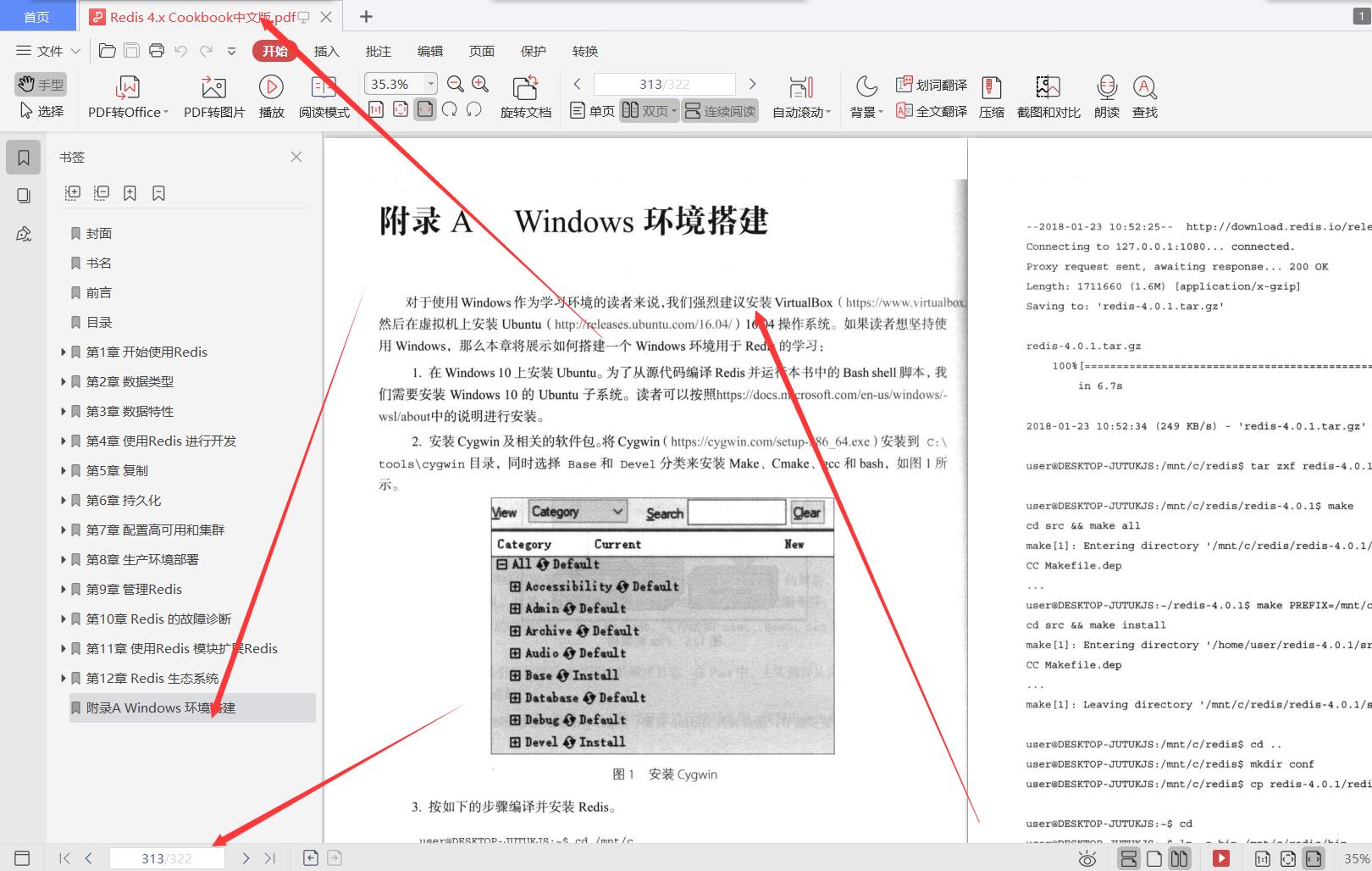
Task: Toggle two-page view in status bar
Action: pos(1179,858)
